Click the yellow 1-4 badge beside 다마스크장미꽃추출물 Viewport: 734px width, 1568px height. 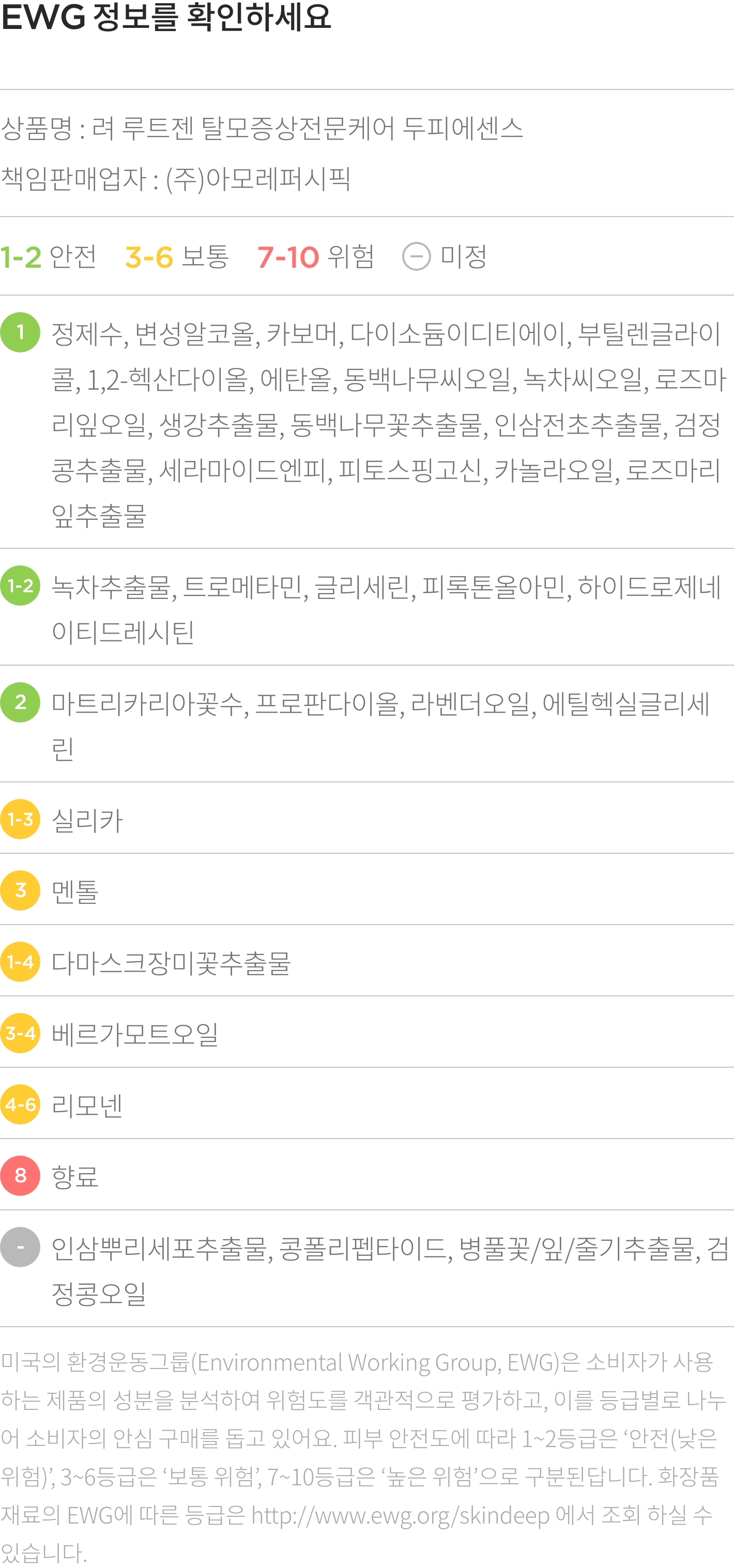pos(20,962)
